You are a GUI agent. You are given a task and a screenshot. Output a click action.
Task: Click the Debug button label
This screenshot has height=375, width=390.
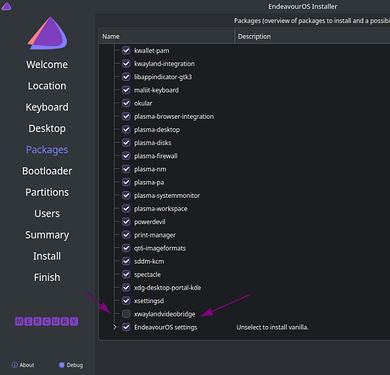point(75,365)
